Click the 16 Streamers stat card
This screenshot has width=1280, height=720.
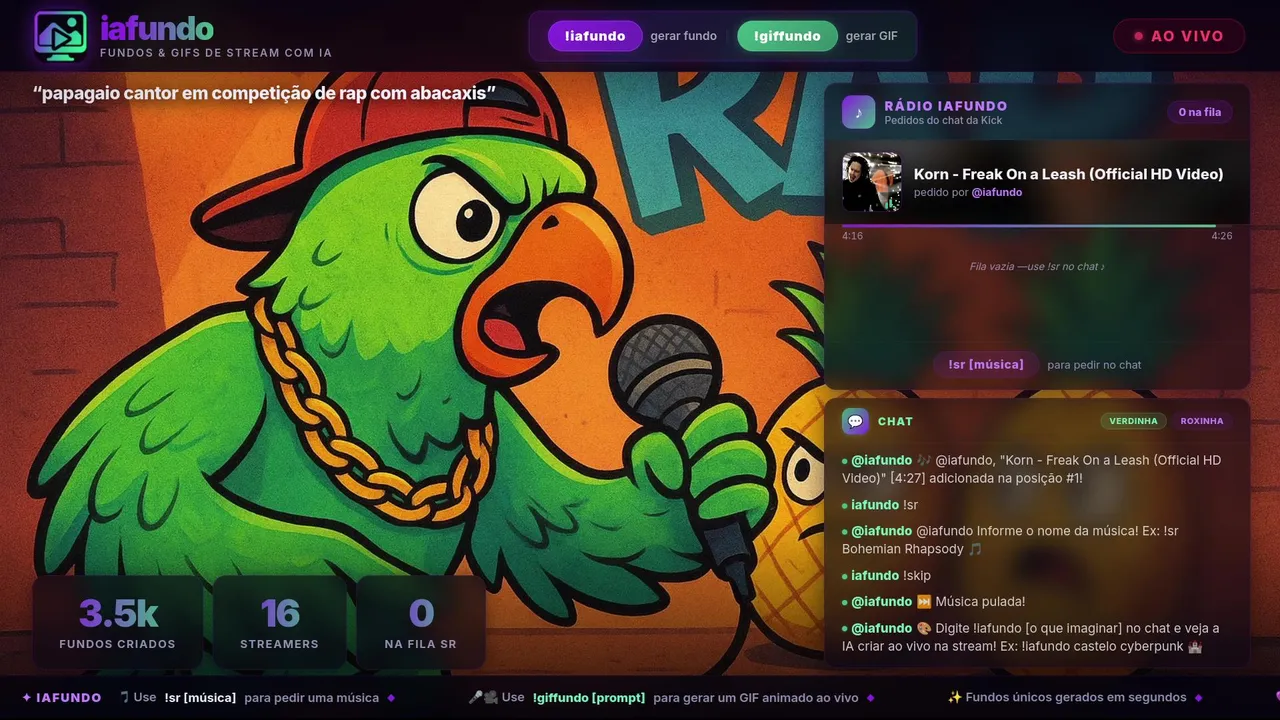coord(280,622)
